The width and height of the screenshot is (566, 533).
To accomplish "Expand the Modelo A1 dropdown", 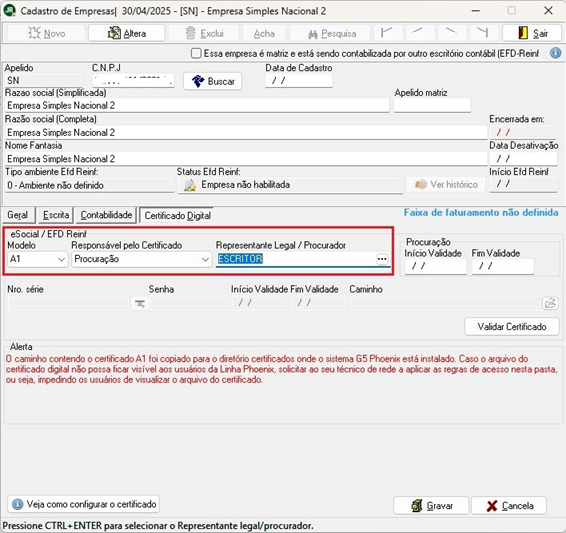I will click(x=38, y=259).
